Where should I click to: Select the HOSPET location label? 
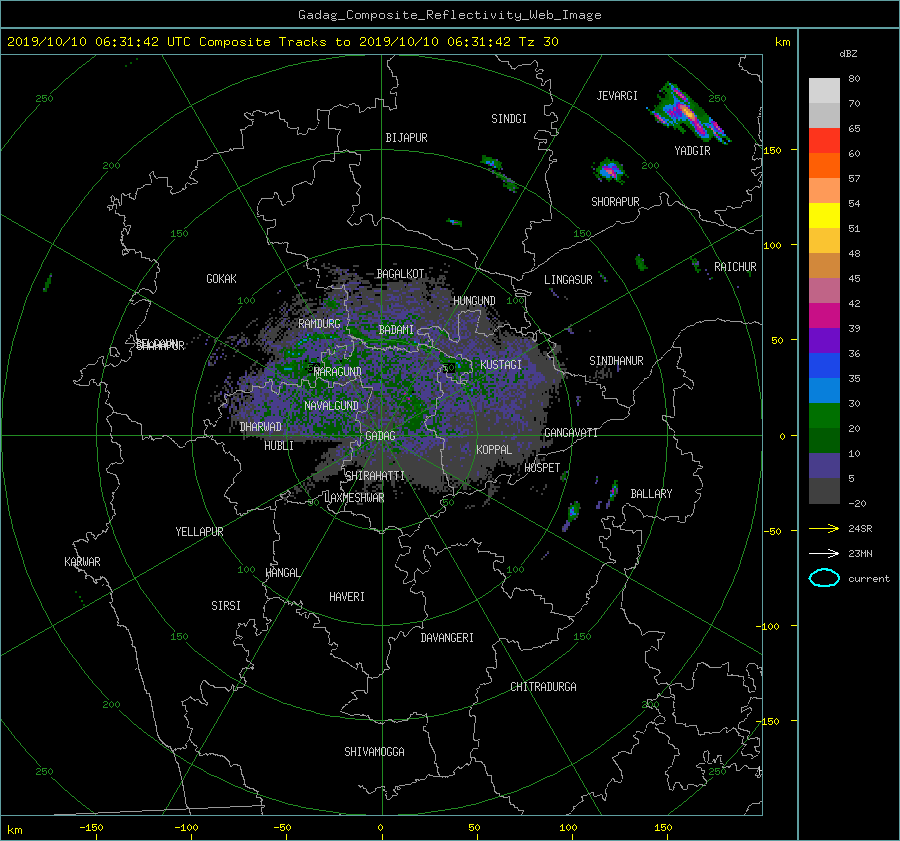[x=542, y=468]
